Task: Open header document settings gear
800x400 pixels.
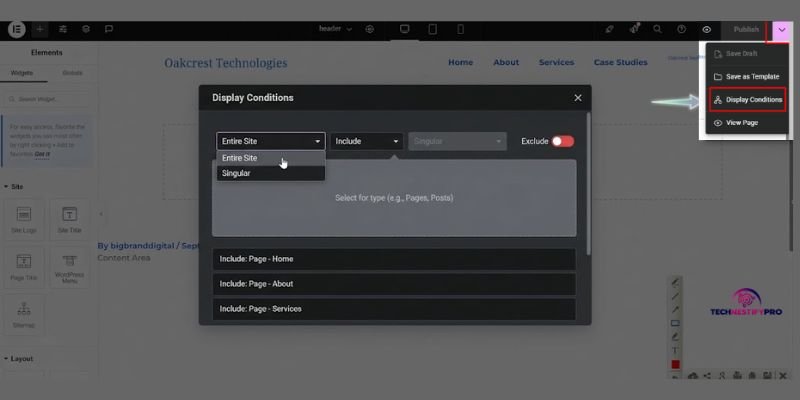Action: pos(370,30)
